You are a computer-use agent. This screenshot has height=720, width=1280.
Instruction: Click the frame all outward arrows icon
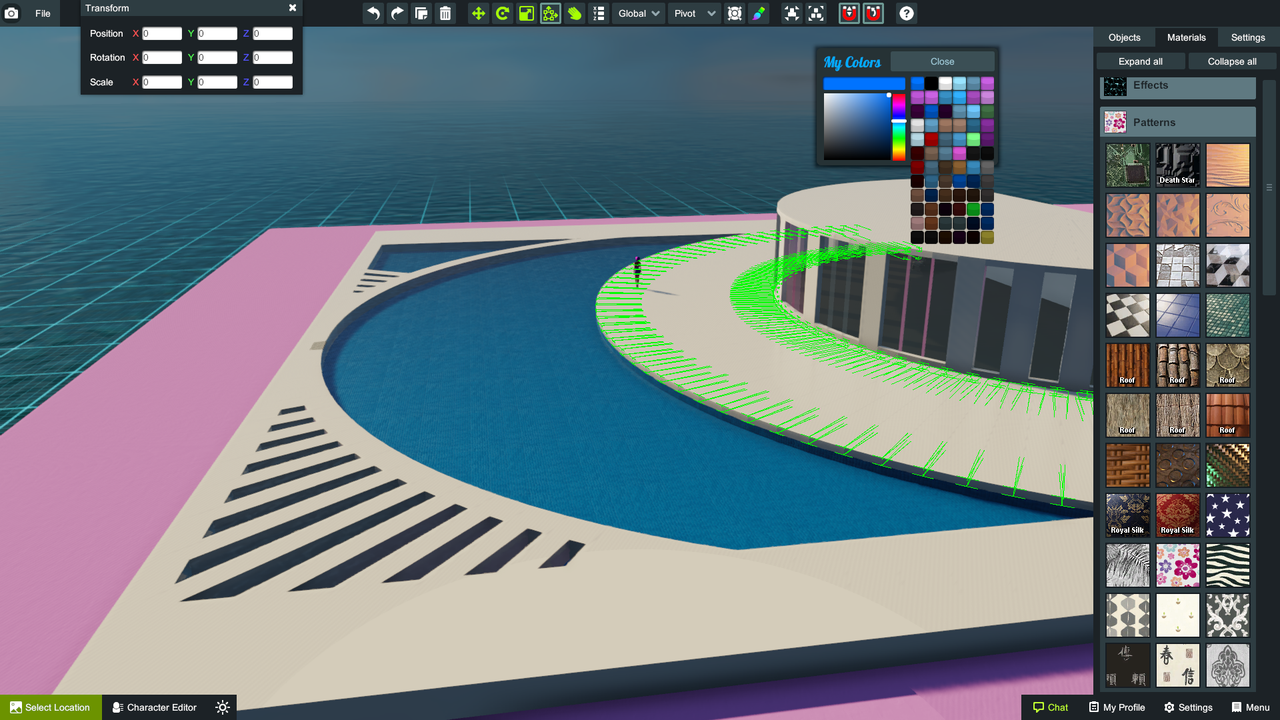click(x=816, y=14)
